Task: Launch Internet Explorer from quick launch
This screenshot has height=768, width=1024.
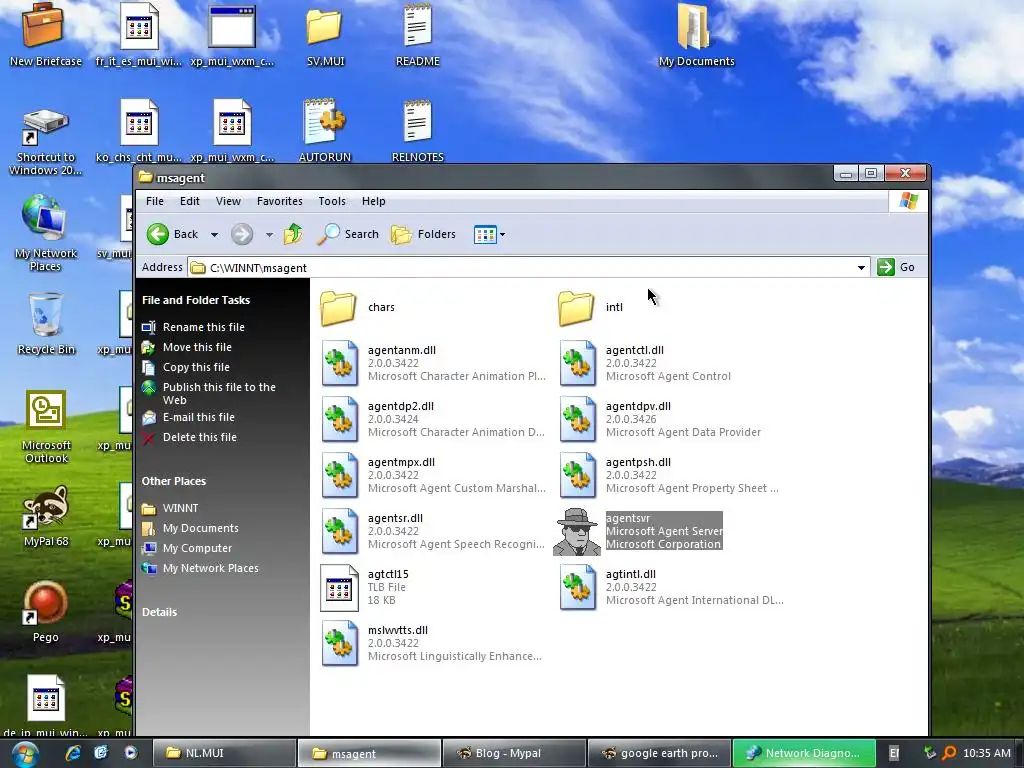Action: 72,753
